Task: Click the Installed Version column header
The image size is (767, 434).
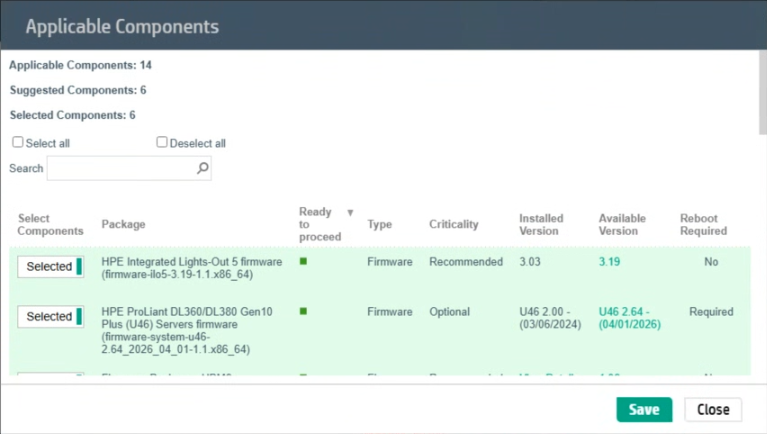Action: click(541, 225)
